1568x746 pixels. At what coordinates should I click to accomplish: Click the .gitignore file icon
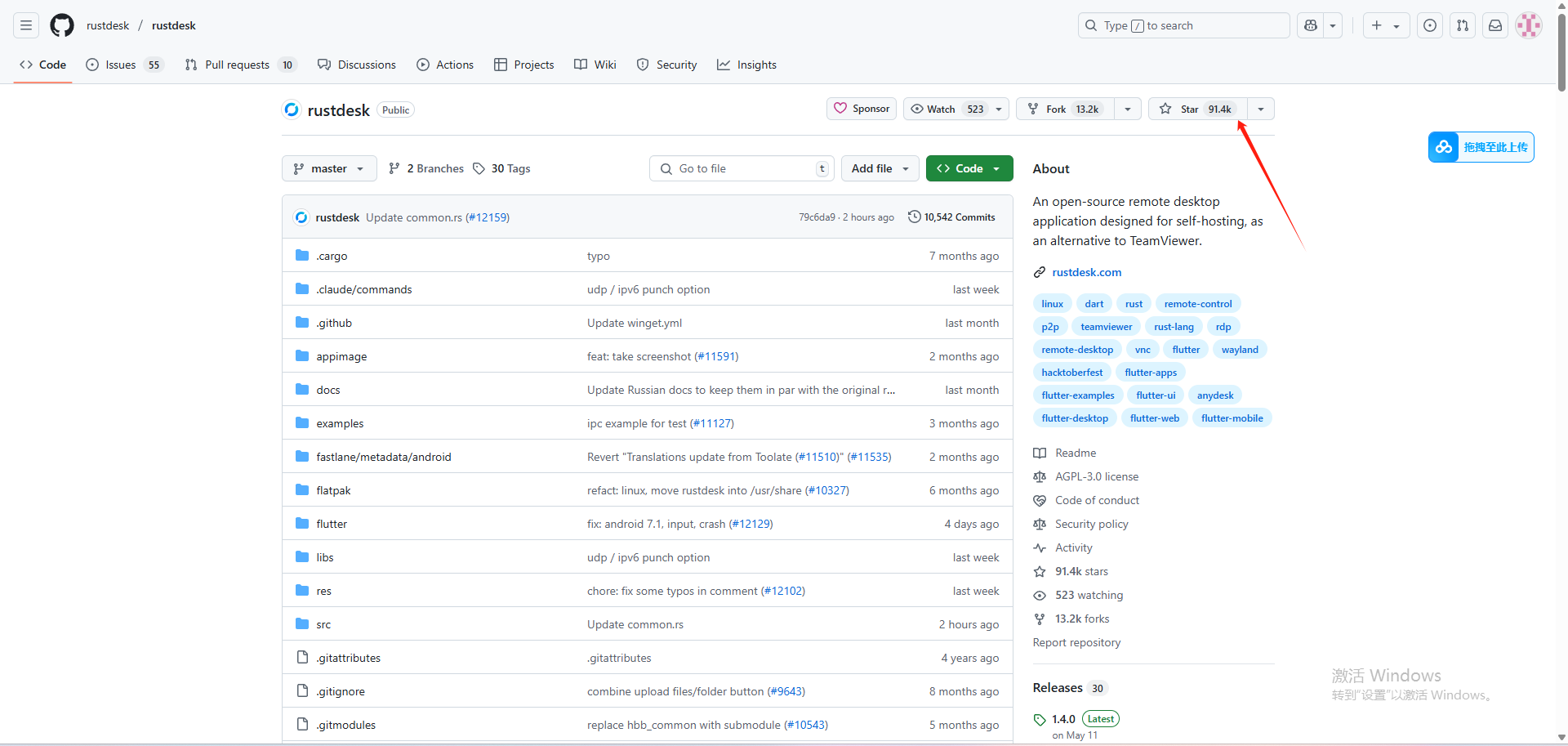(302, 690)
